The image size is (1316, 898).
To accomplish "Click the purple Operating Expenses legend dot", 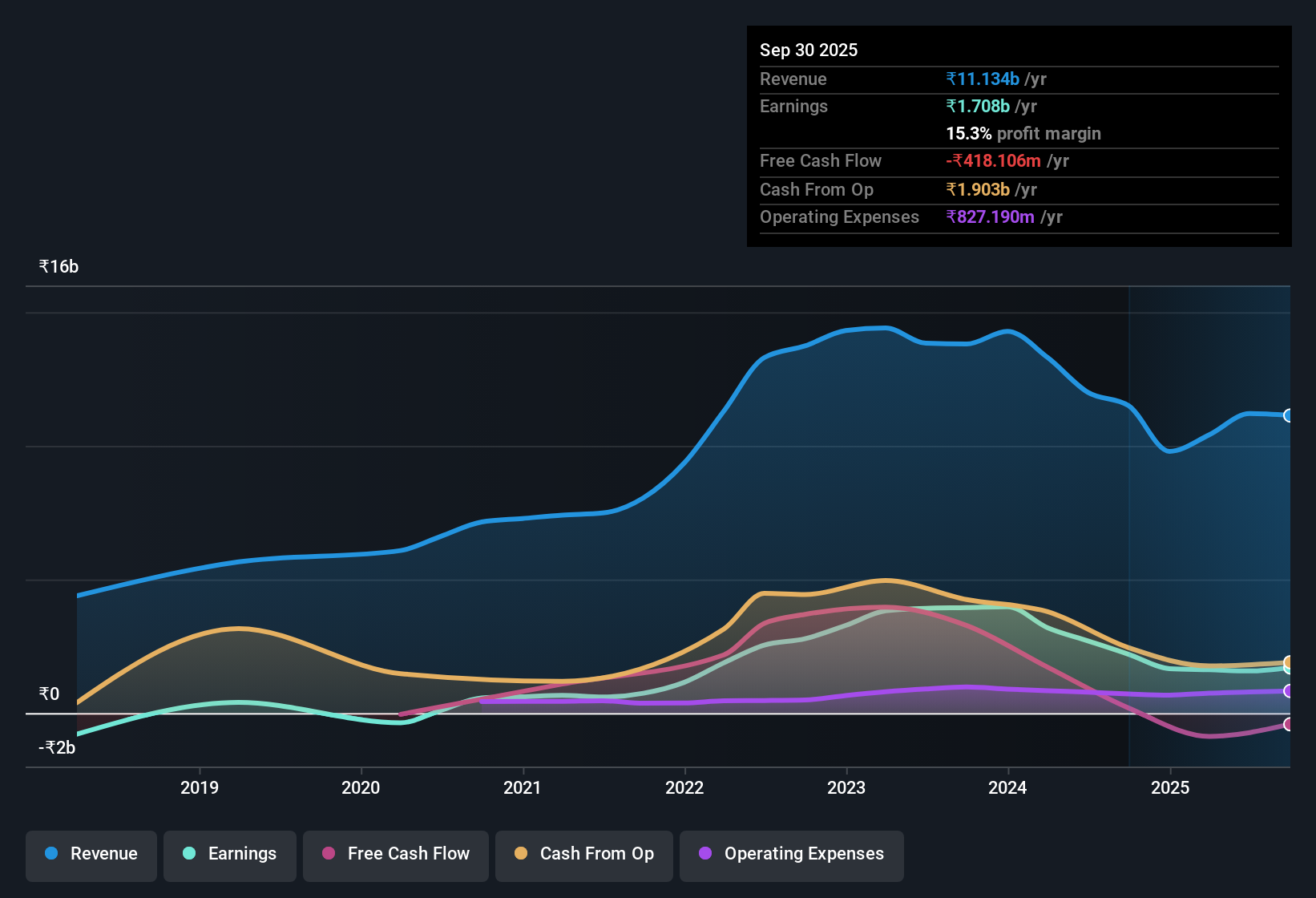I will tap(704, 854).
